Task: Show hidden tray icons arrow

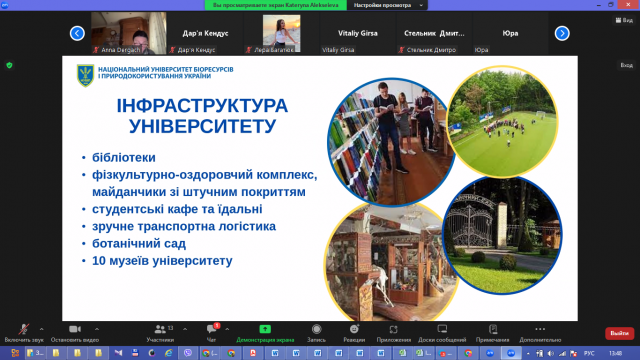Action: [528, 353]
